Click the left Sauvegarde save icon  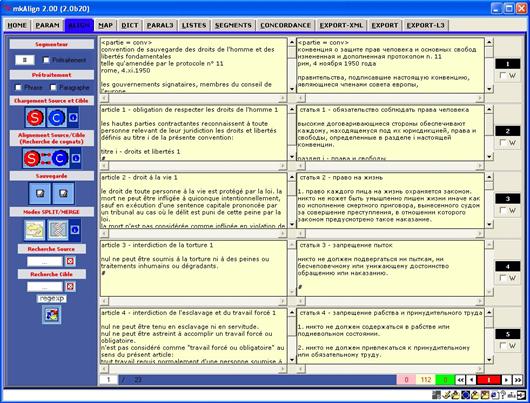pyautogui.click(x=40, y=193)
